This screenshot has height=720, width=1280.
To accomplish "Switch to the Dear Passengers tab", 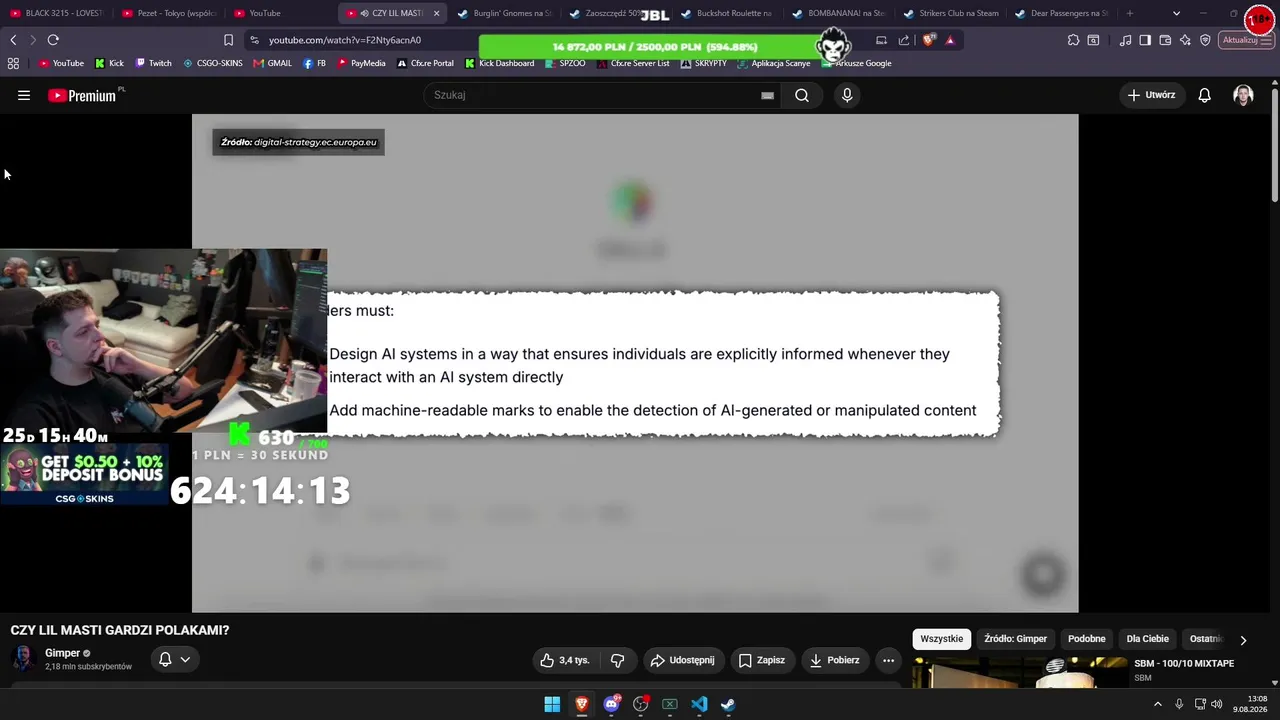I will pyautogui.click(x=1061, y=13).
